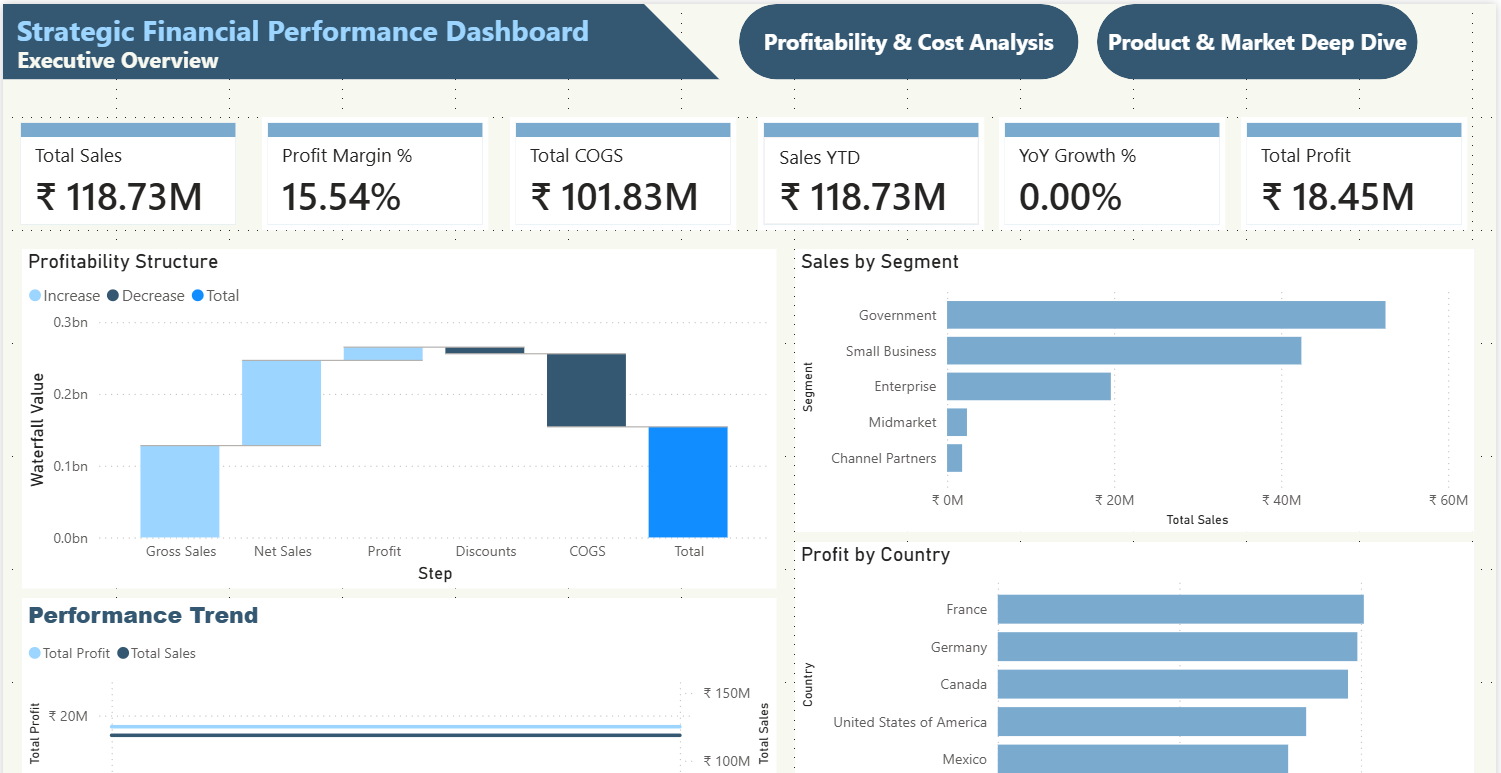1501x773 pixels.
Task: Click the Total legend marker in the waterfall
Action: [x=198, y=296]
